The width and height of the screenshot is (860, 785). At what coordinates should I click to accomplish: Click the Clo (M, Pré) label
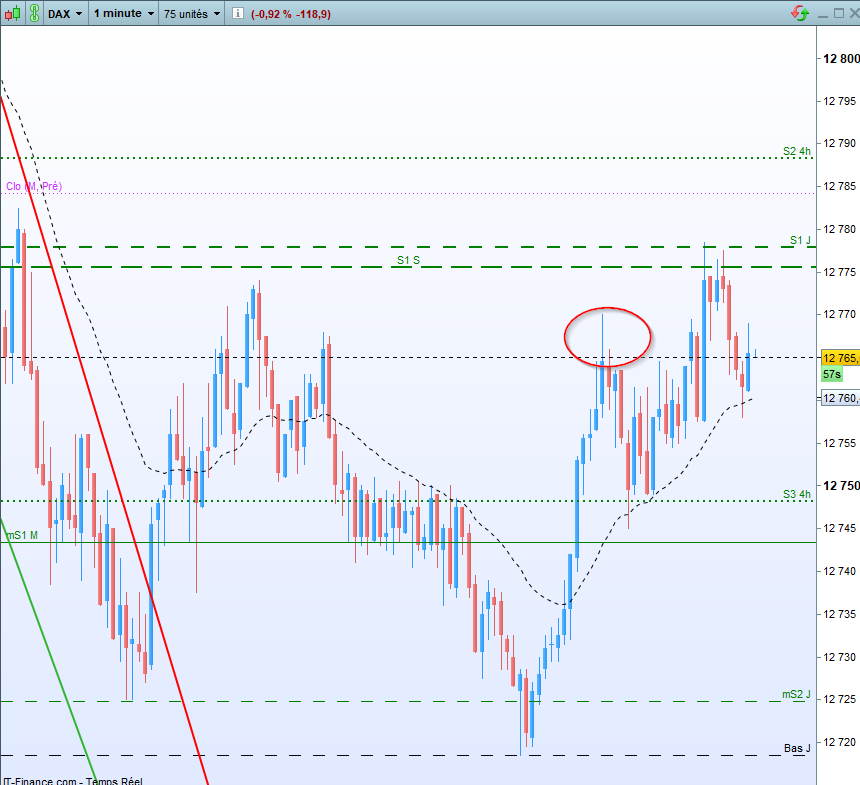(x=34, y=186)
